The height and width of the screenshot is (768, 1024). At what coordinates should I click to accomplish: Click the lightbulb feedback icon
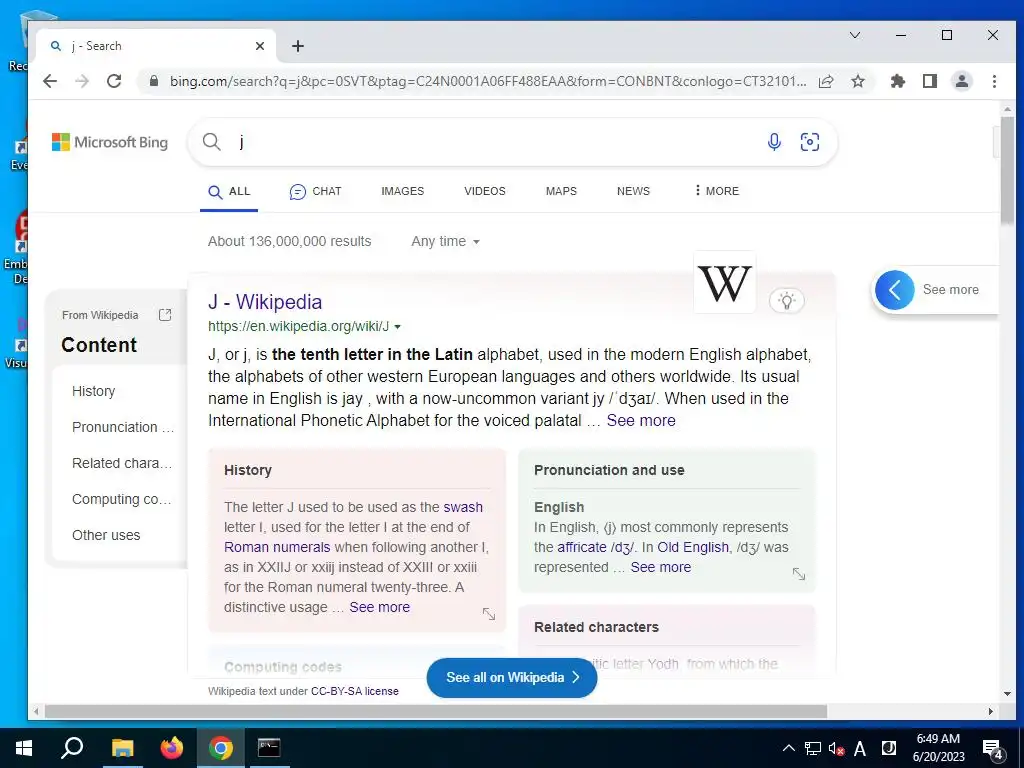(x=787, y=300)
